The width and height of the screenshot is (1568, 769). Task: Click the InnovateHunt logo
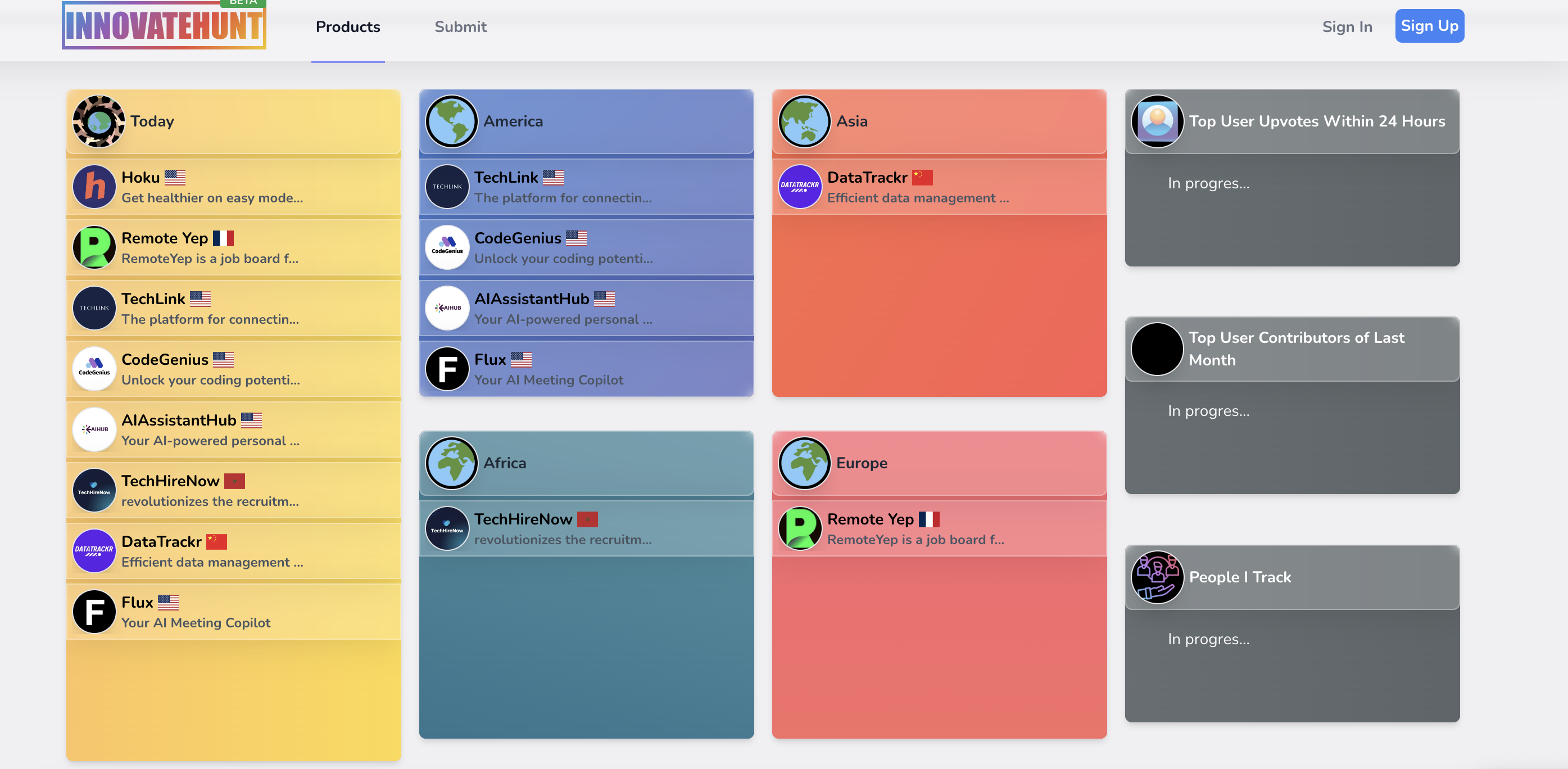(164, 25)
